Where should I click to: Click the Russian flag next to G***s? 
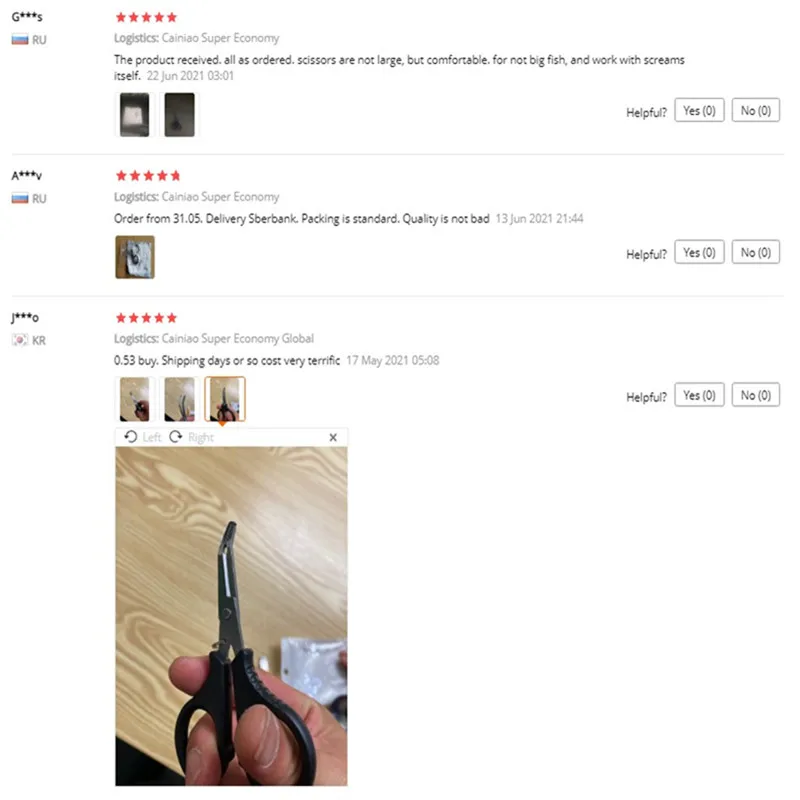click(20, 40)
